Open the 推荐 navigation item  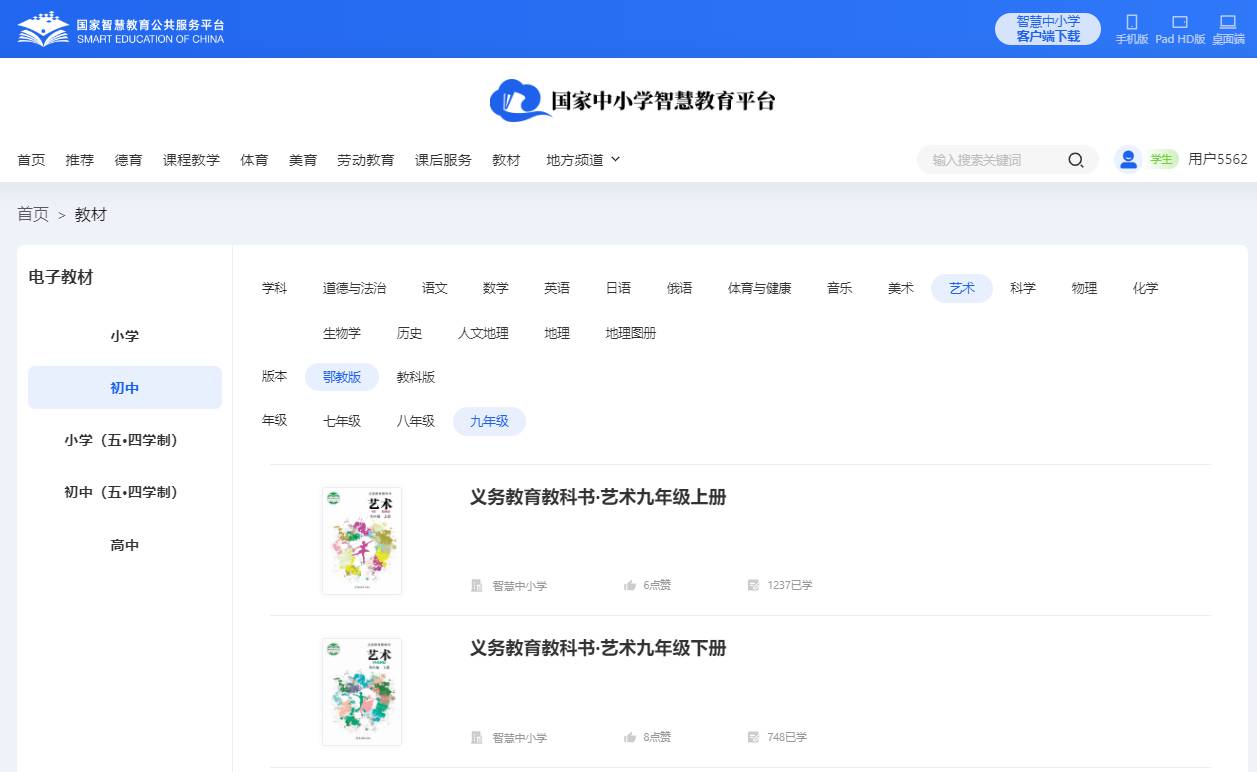pos(80,160)
